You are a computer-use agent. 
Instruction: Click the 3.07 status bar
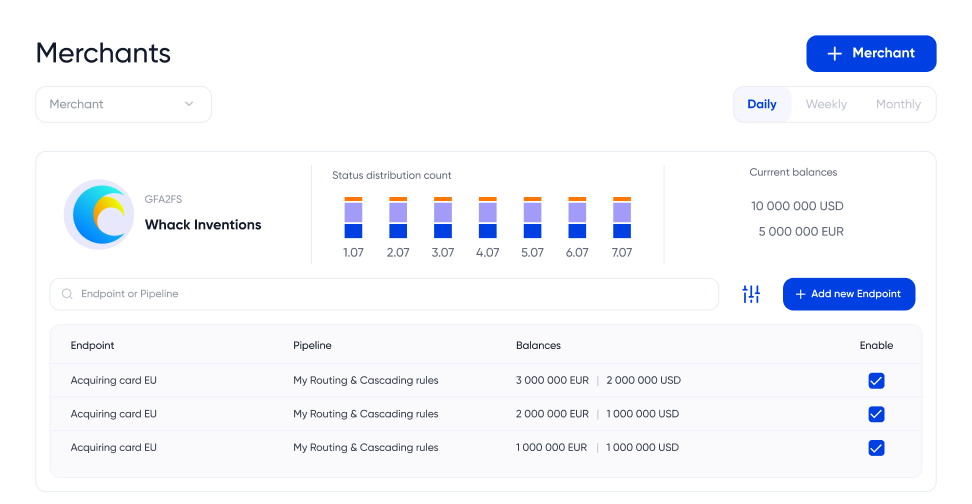[443, 218]
